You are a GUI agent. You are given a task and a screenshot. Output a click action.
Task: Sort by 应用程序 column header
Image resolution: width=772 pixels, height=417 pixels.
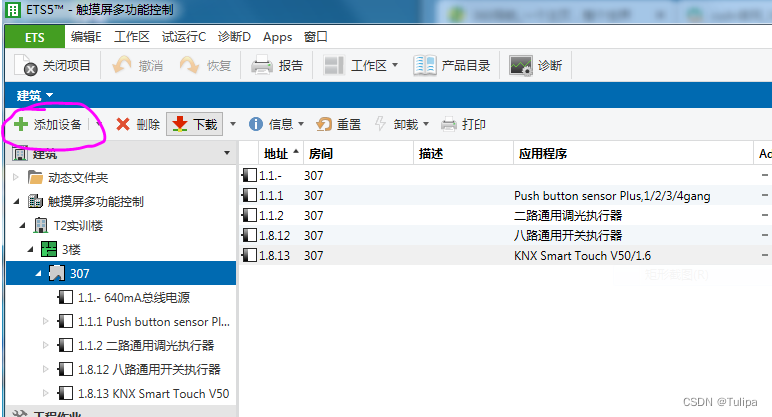point(633,154)
